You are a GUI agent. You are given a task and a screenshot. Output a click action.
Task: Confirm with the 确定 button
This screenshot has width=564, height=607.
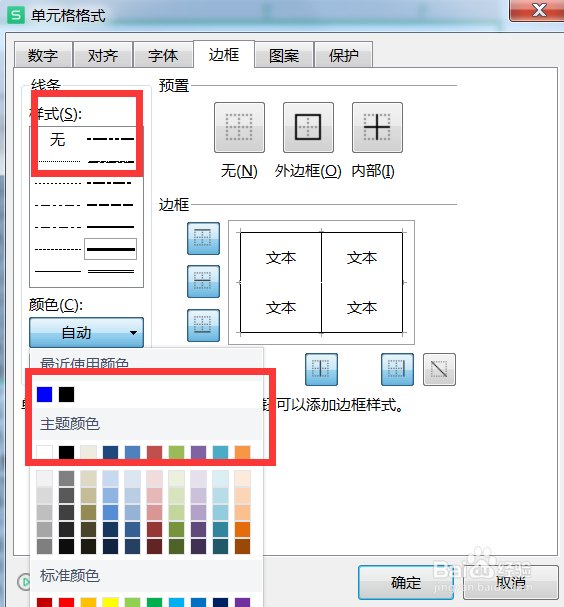pyautogui.click(x=406, y=583)
